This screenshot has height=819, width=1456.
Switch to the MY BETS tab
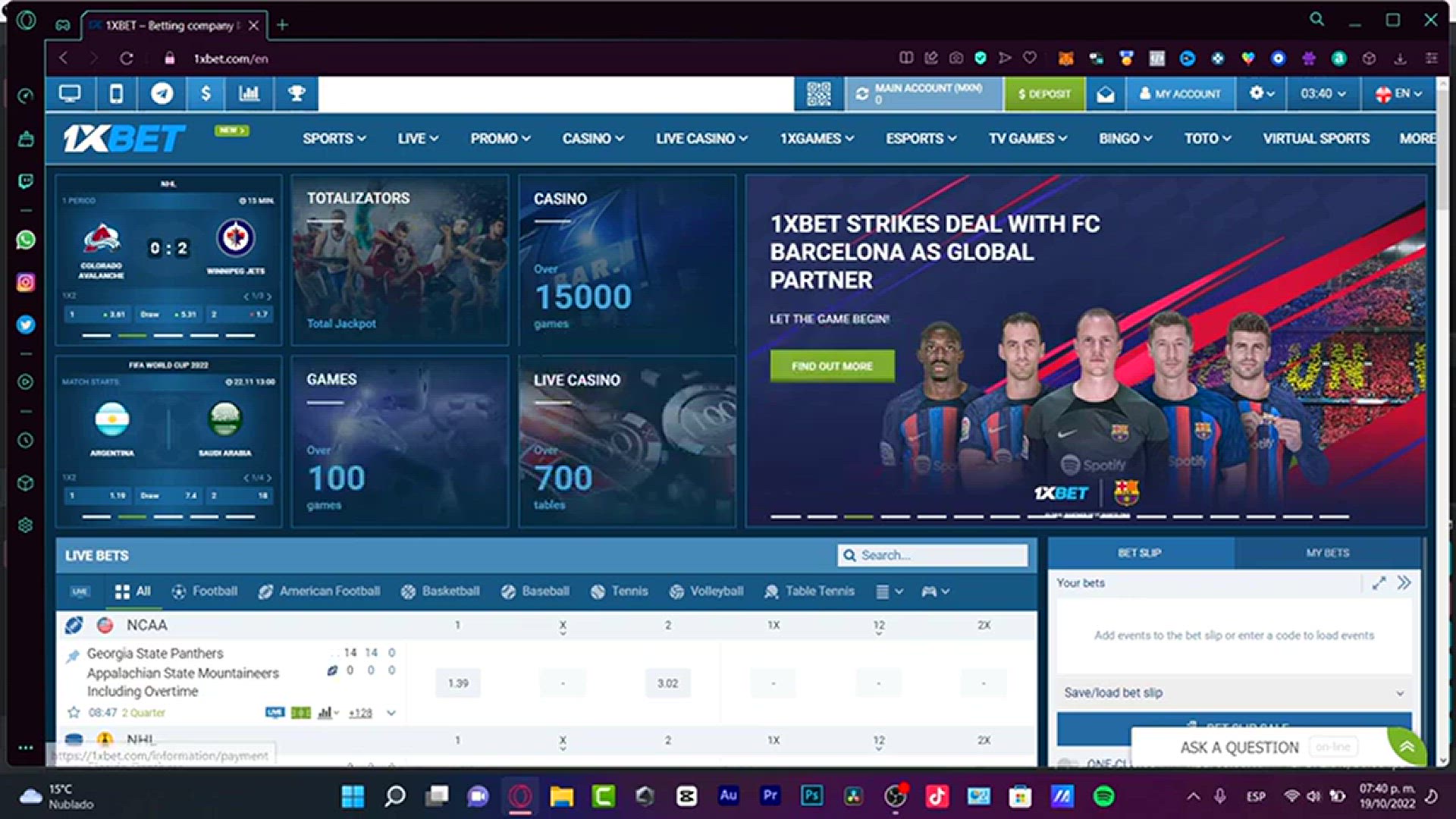(1327, 553)
